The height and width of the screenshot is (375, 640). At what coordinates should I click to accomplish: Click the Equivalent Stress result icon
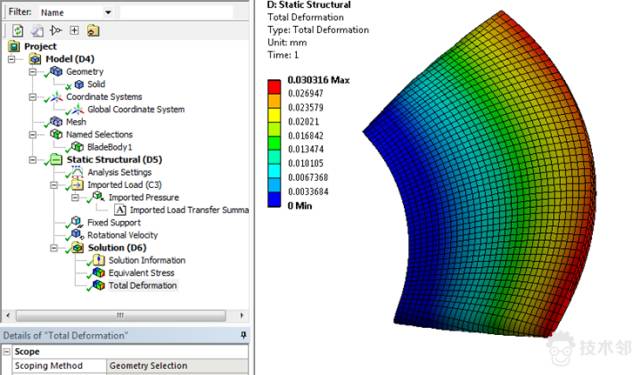point(98,272)
